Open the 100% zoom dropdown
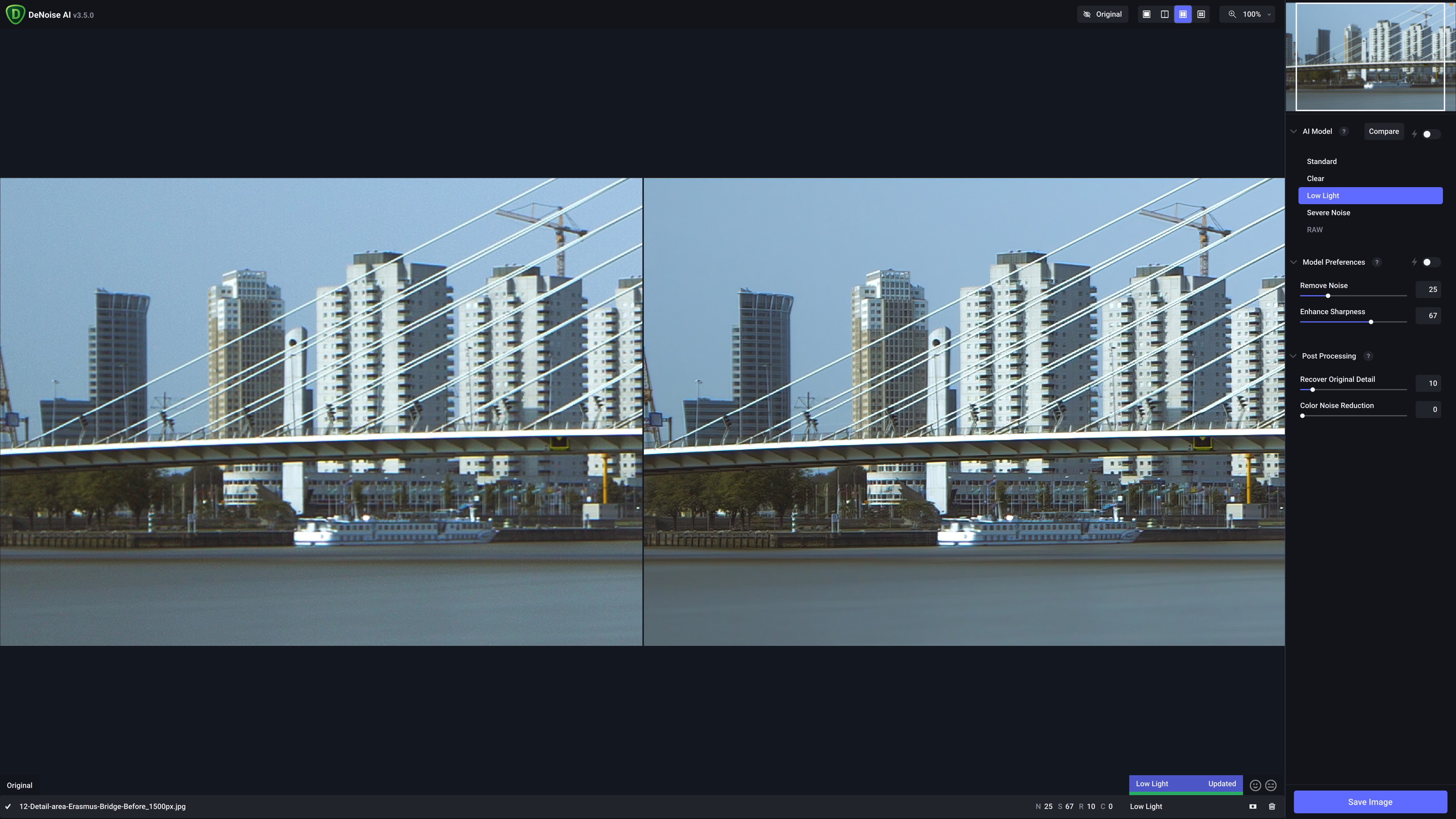The width and height of the screenshot is (1456, 819). pos(1251,14)
